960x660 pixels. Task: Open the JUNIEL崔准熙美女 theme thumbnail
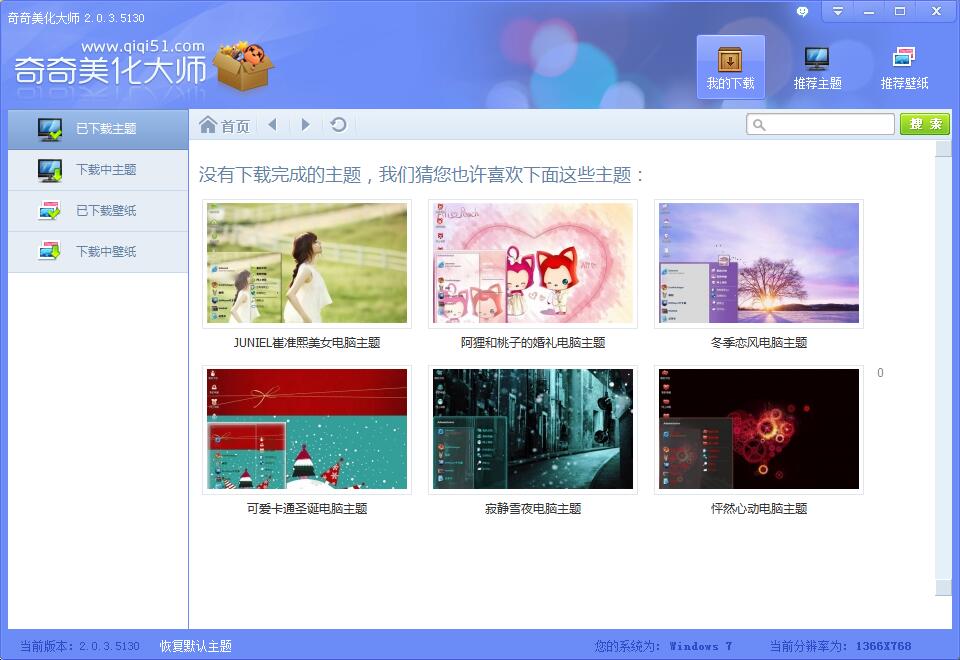click(x=307, y=264)
